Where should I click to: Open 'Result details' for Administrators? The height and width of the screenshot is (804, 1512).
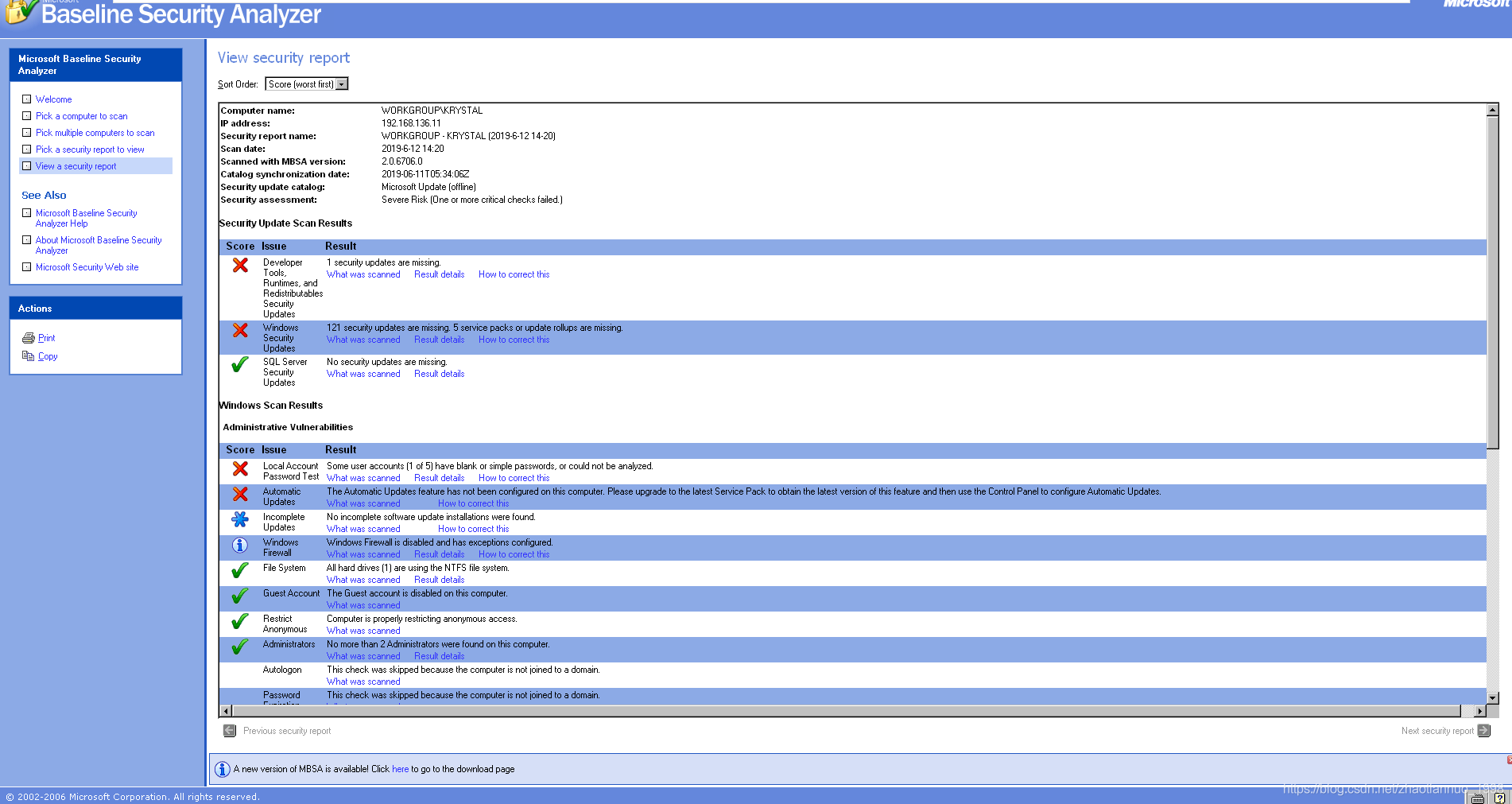coord(439,656)
